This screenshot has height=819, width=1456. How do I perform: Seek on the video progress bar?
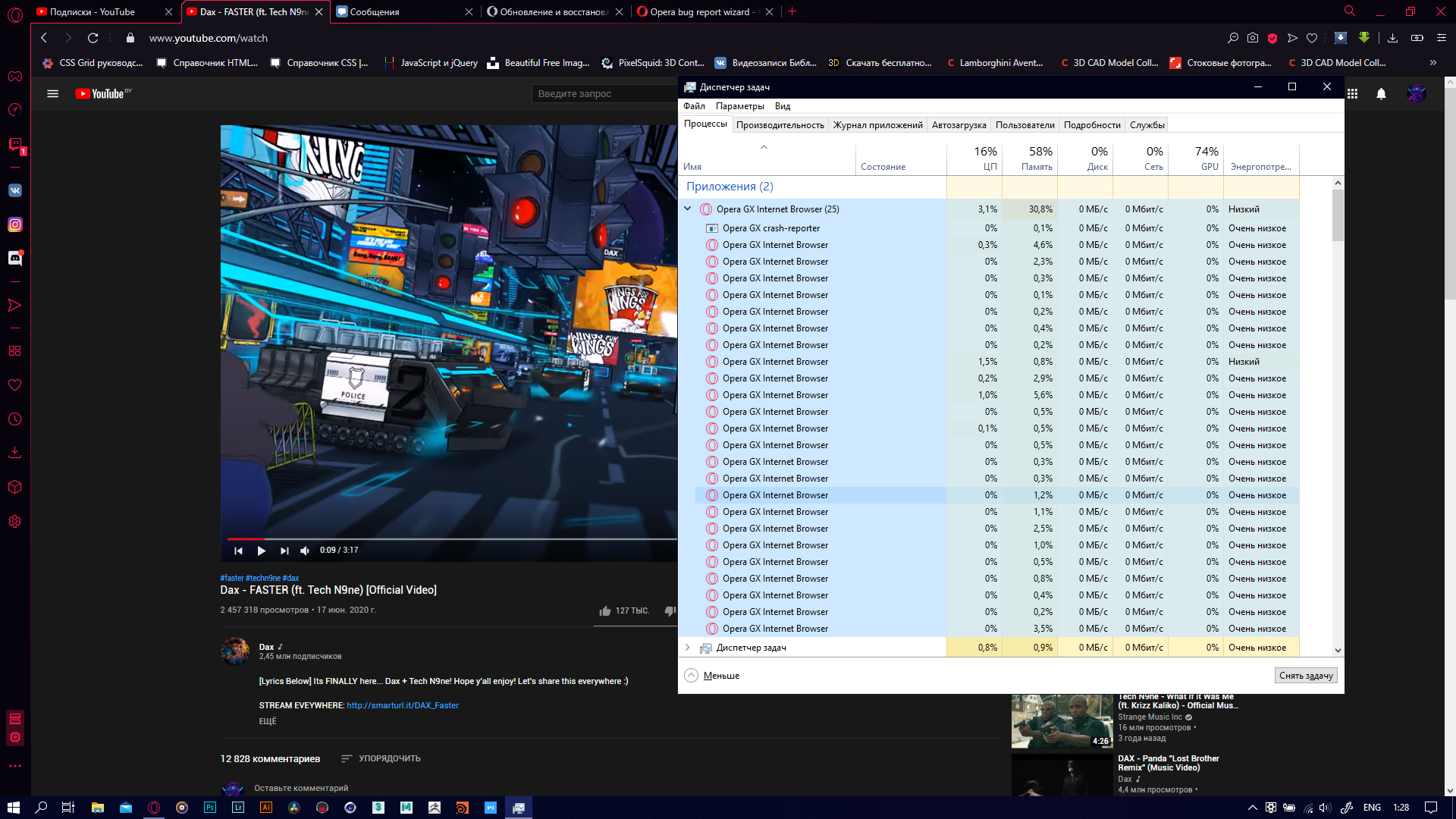450,538
